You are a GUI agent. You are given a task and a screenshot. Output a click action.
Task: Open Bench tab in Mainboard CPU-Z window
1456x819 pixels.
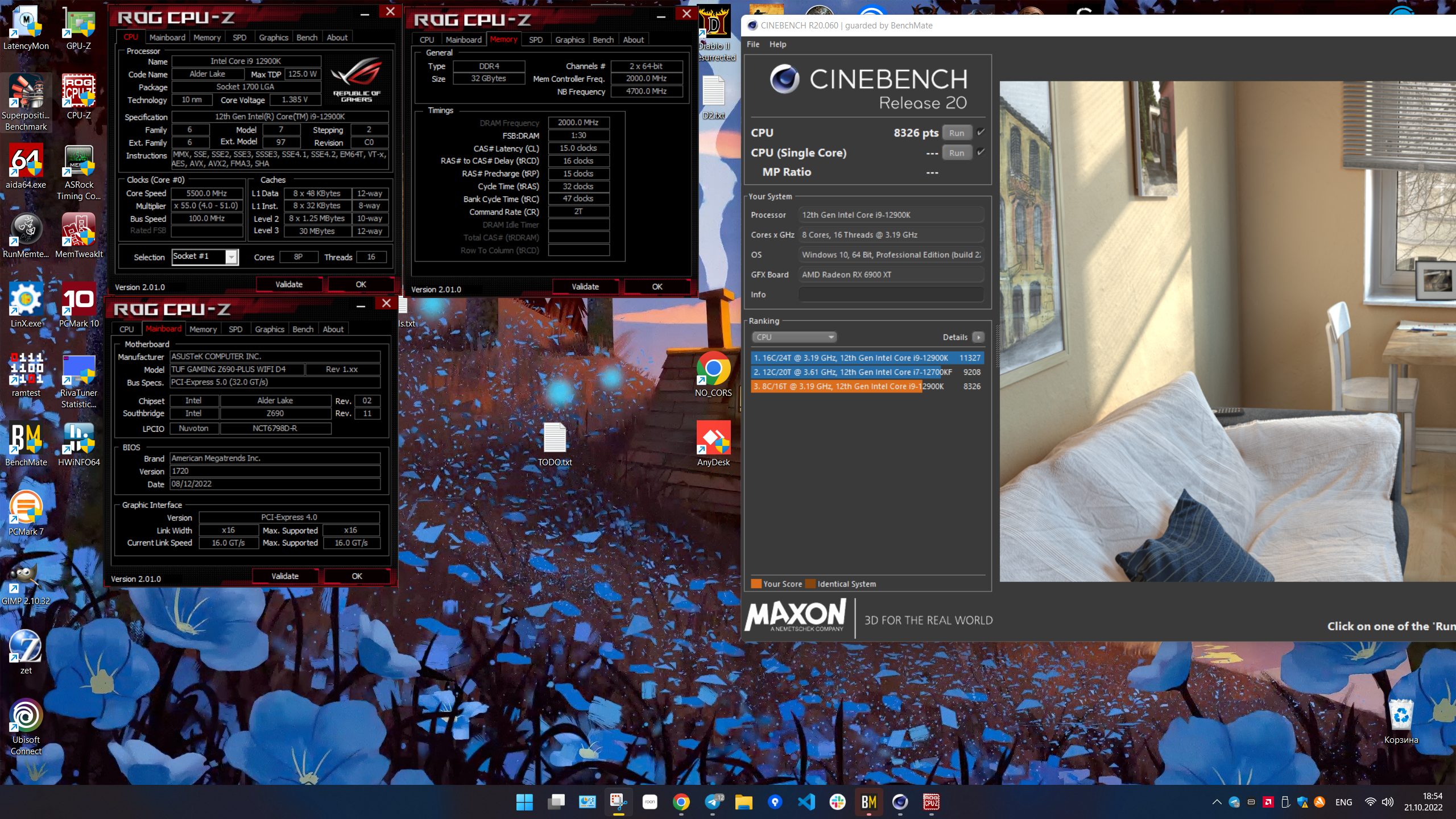[x=303, y=329]
